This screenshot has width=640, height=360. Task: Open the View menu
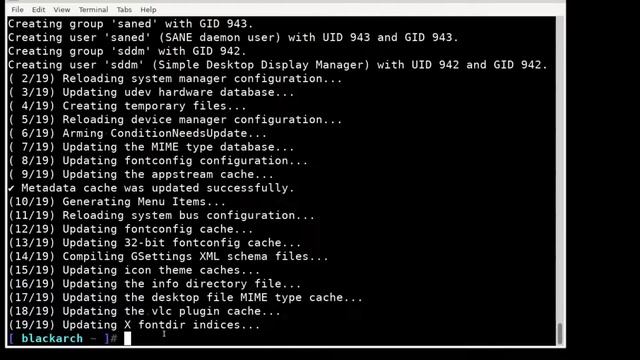click(62, 9)
